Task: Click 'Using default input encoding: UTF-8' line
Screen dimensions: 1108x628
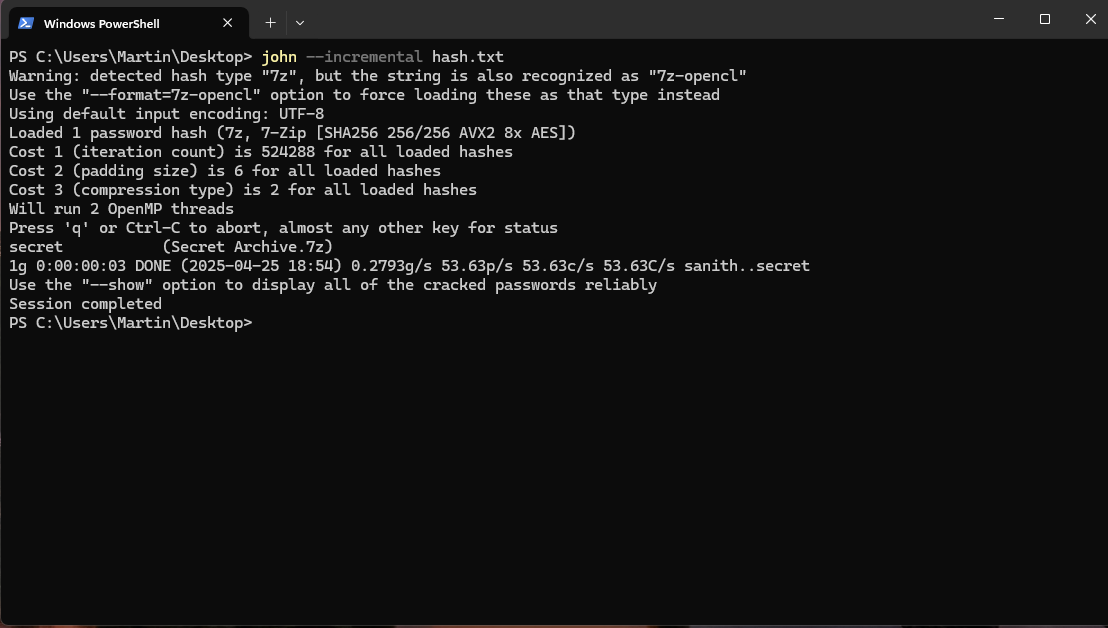Action: (167, 114)
